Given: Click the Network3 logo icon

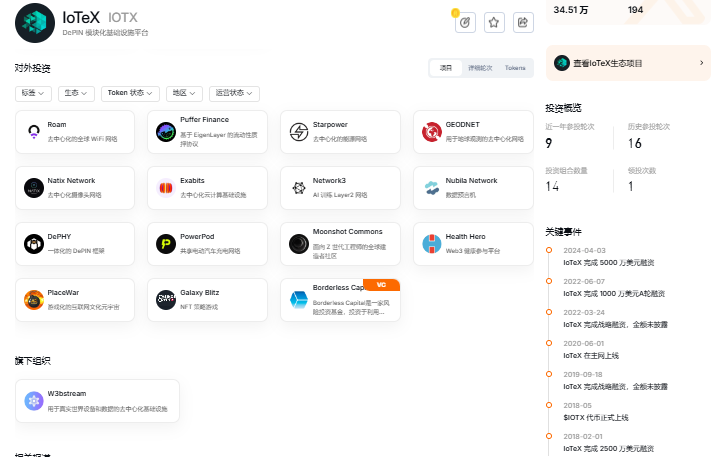Looking at the screenshot, I should tap(299, 188).
